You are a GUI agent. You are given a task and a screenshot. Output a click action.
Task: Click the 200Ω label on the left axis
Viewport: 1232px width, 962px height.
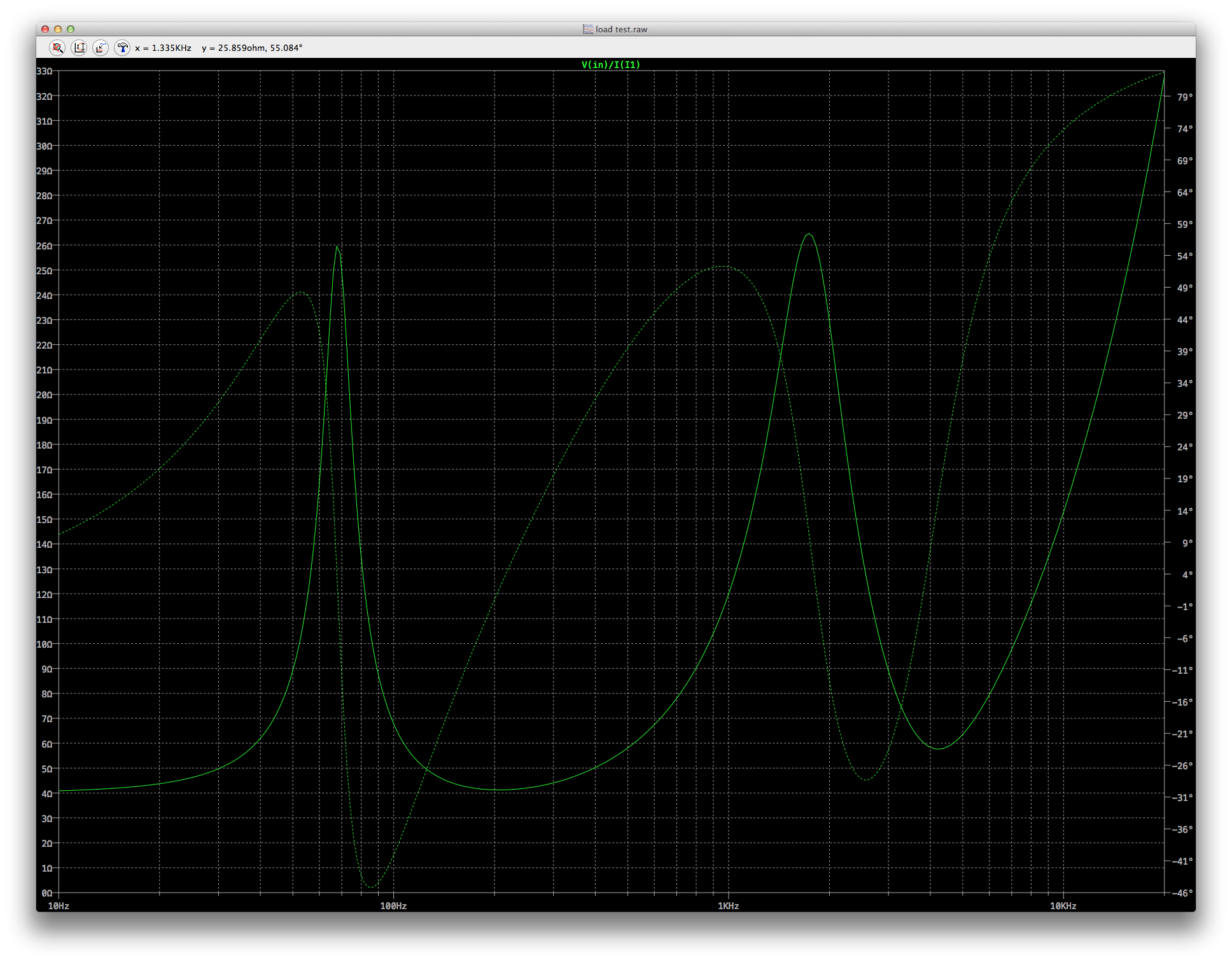(x=45, y=395)
